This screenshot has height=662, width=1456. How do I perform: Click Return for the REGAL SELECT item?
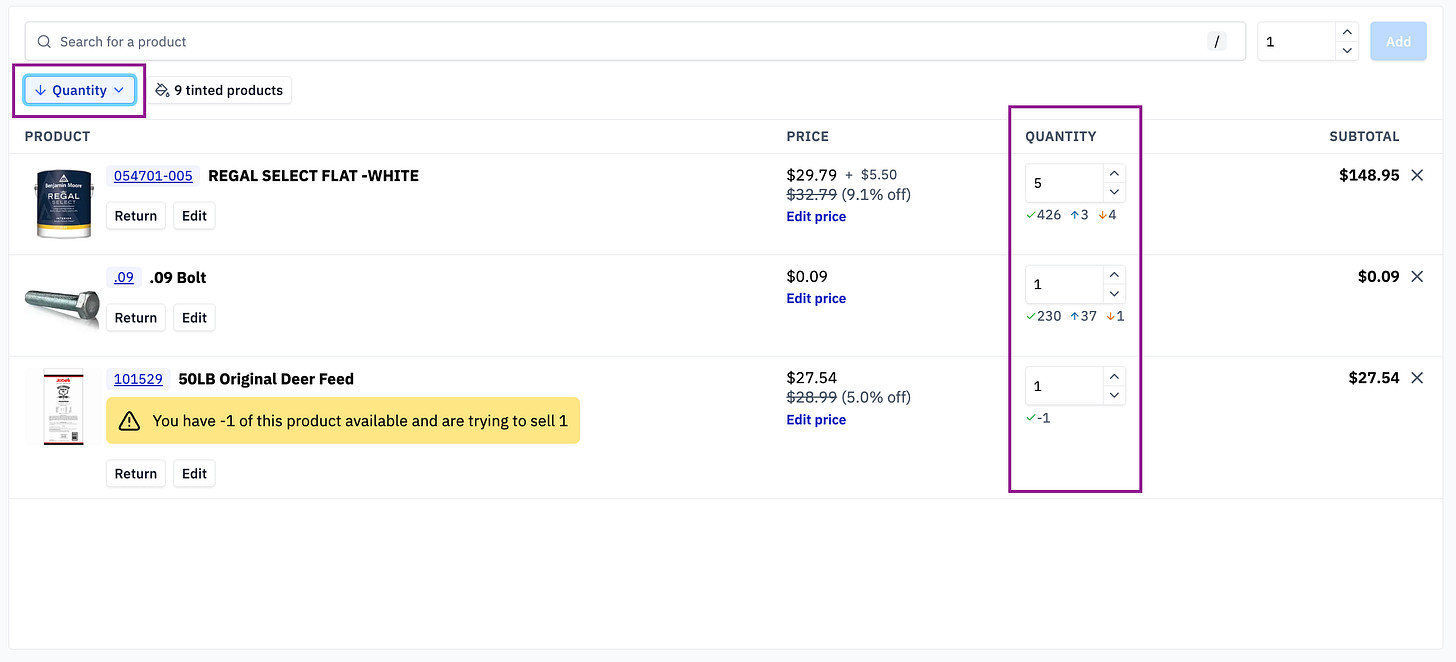pyautogui.click(x=136, y=216)
